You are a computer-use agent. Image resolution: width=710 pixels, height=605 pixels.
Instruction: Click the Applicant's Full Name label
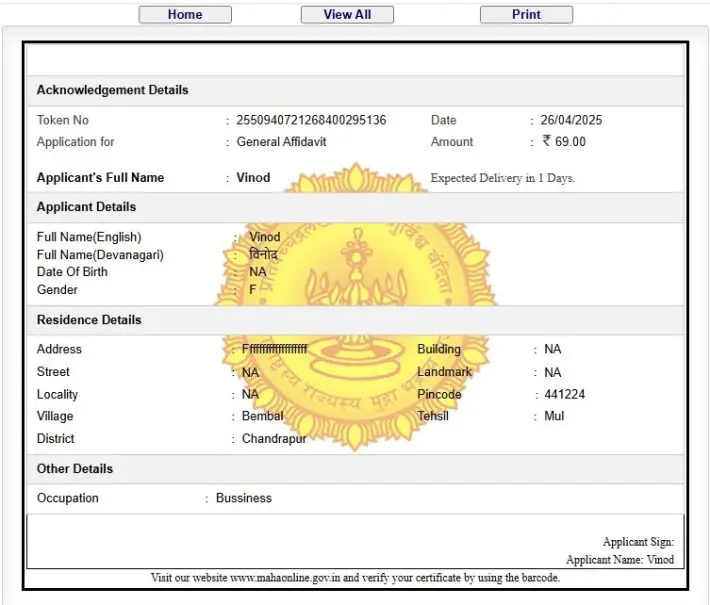(100, 178)
